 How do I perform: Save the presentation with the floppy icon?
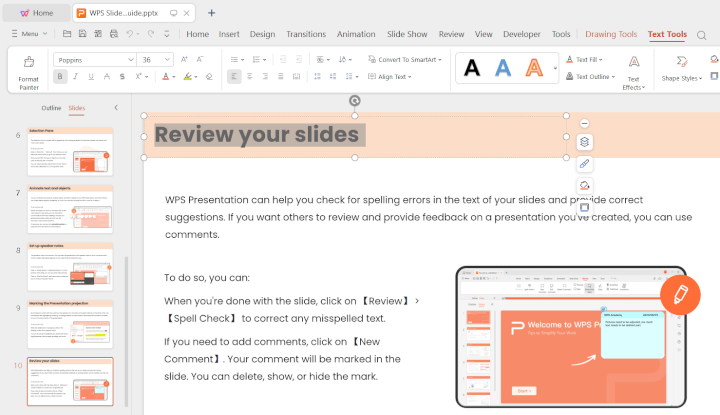[83, 34]
